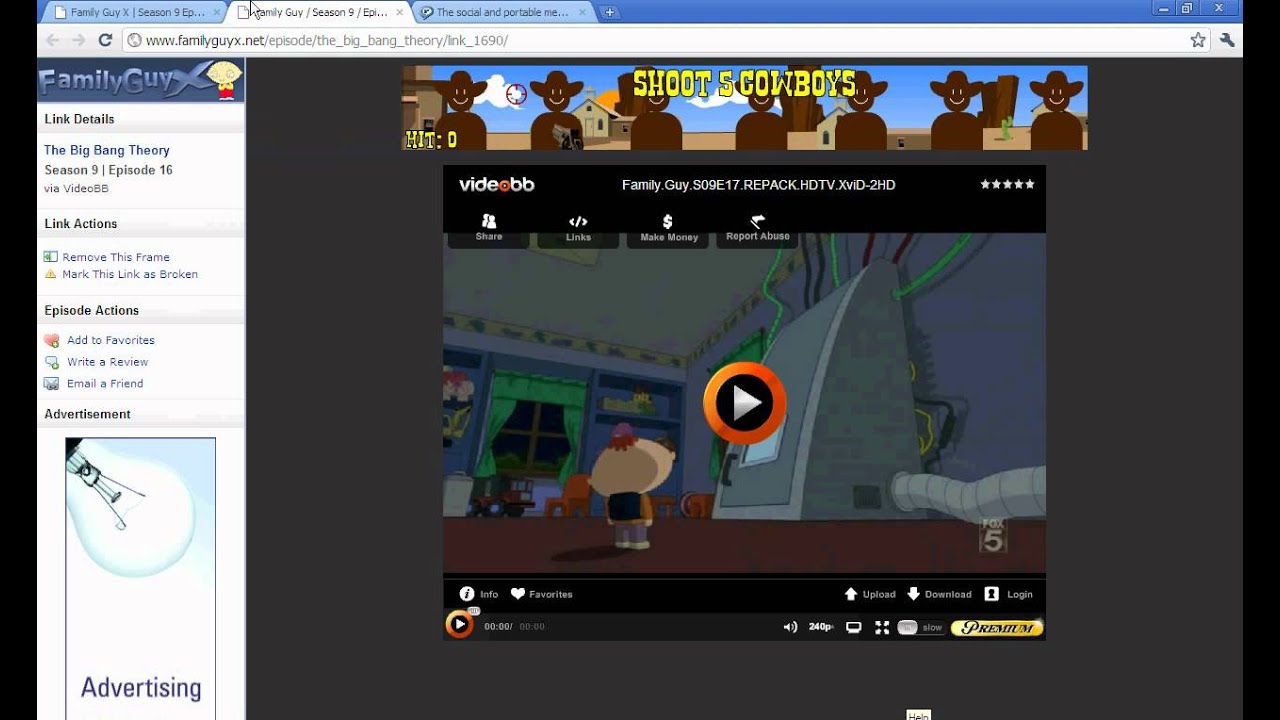Click Mark This Link as Broken
The width and height of the screenshot is (1280, 720).
130,274
